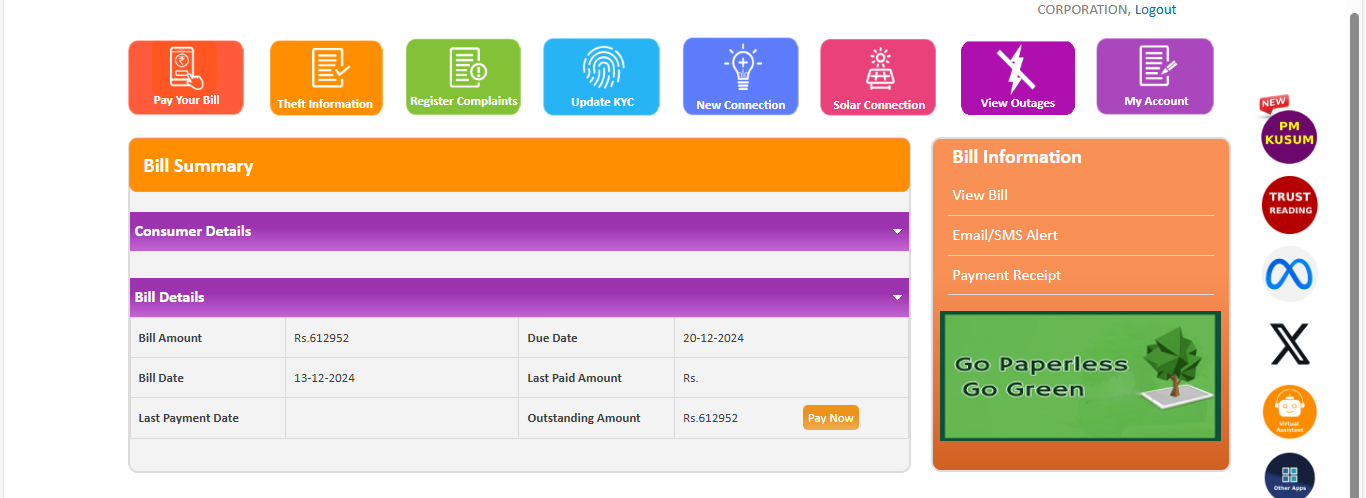
Task: Launch the Virtual Assistant chatbot
Action: 1289,412
